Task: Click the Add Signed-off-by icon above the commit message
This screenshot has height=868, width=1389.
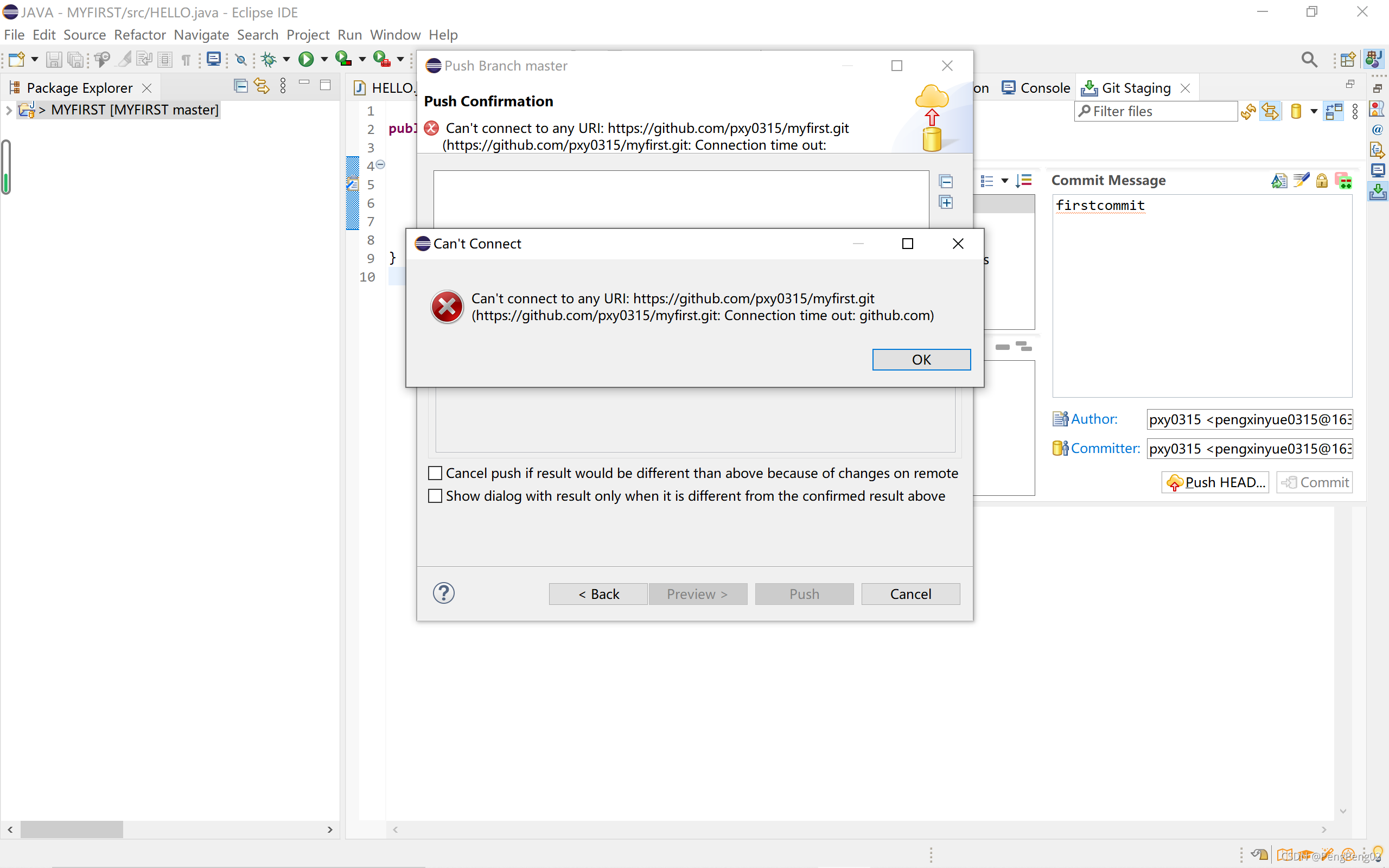Action: (x=1301, y=181)
